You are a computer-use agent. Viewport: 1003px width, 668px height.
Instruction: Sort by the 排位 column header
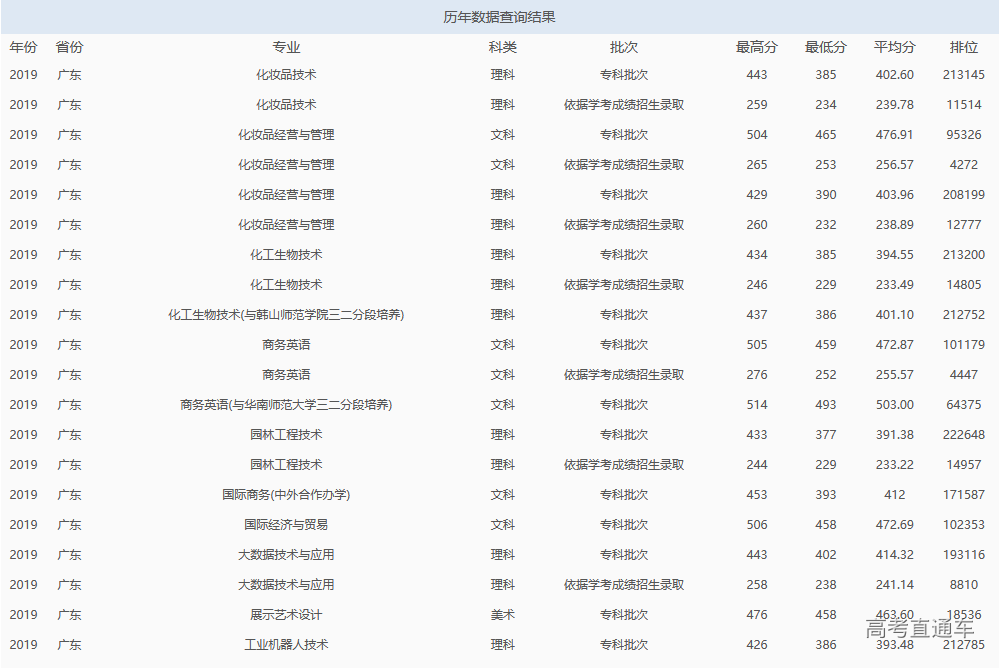coord(964,45)
